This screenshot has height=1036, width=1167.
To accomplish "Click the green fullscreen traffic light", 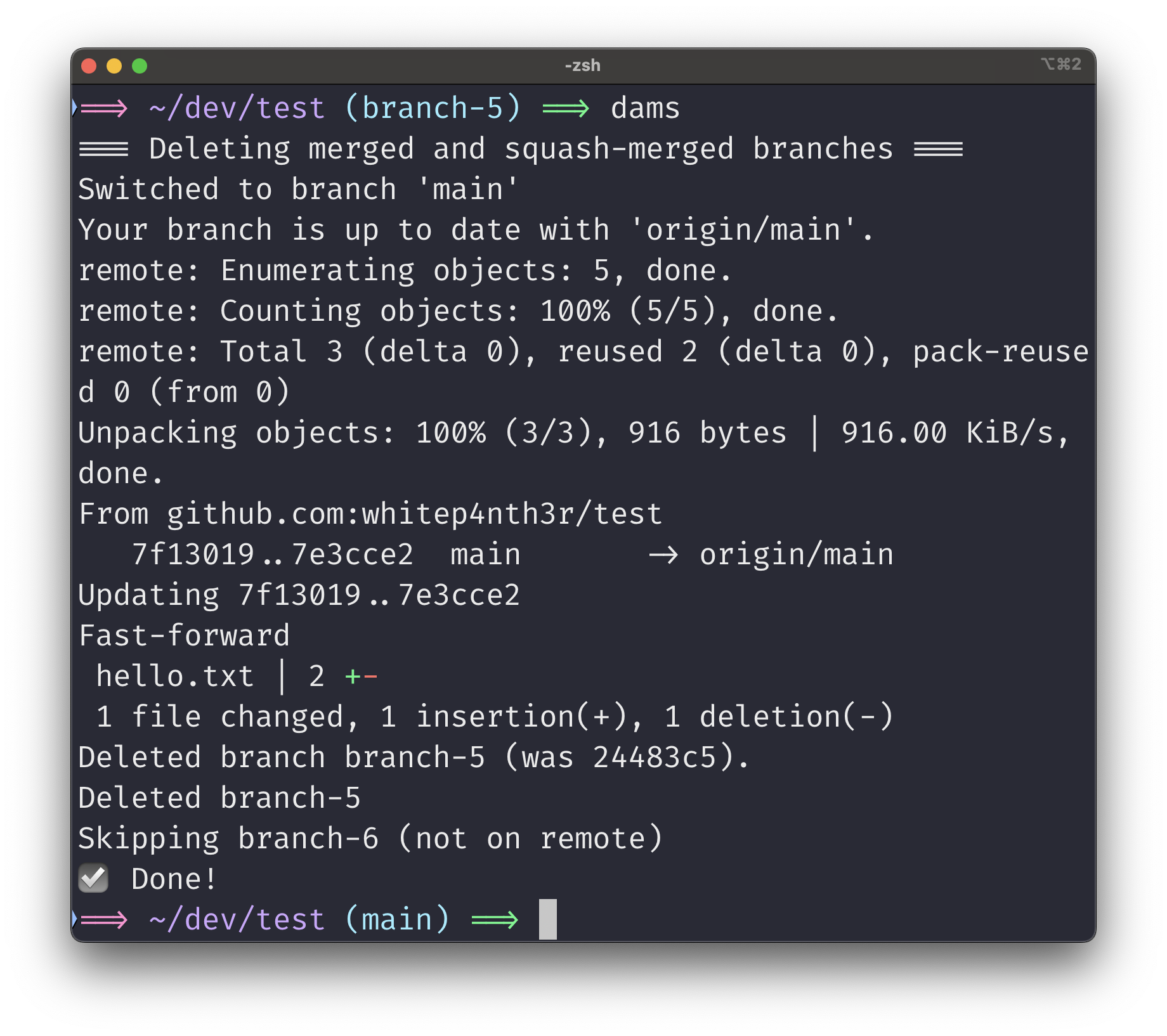I will (140, 65).
